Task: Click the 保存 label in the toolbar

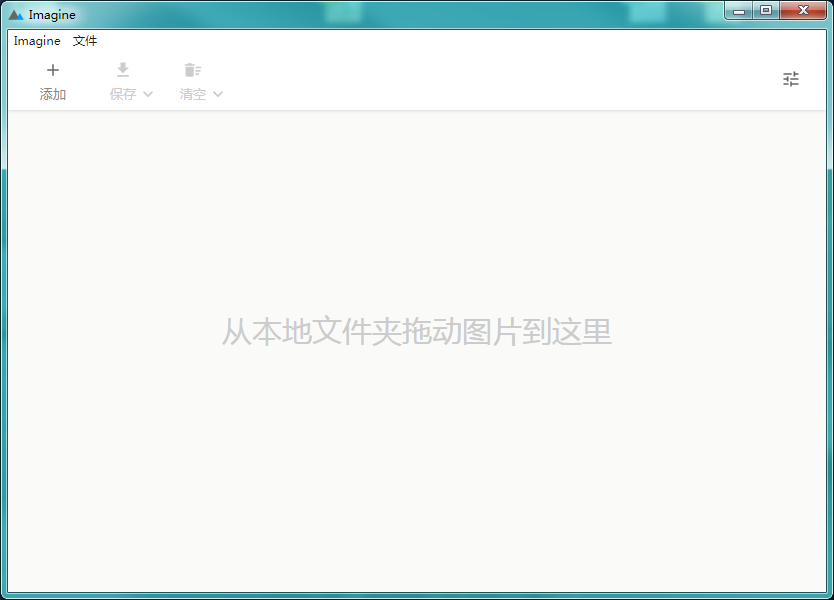Action: [x=122, y=94]
